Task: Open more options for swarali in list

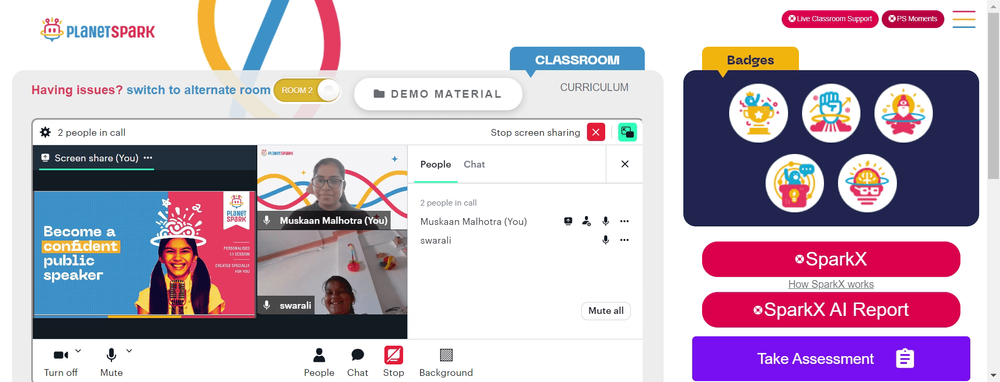Action: pyautogui.click(x=624, y=240)
